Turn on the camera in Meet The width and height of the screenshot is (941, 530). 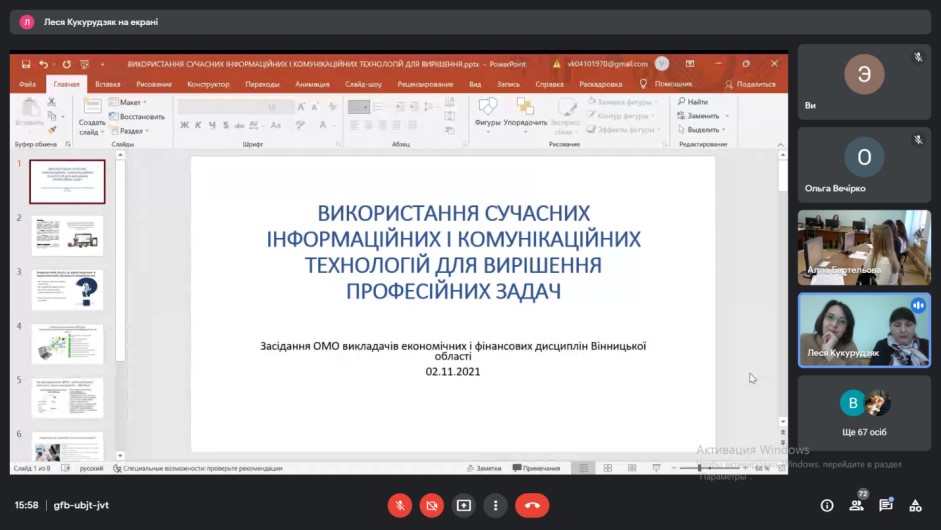point(432,506)
